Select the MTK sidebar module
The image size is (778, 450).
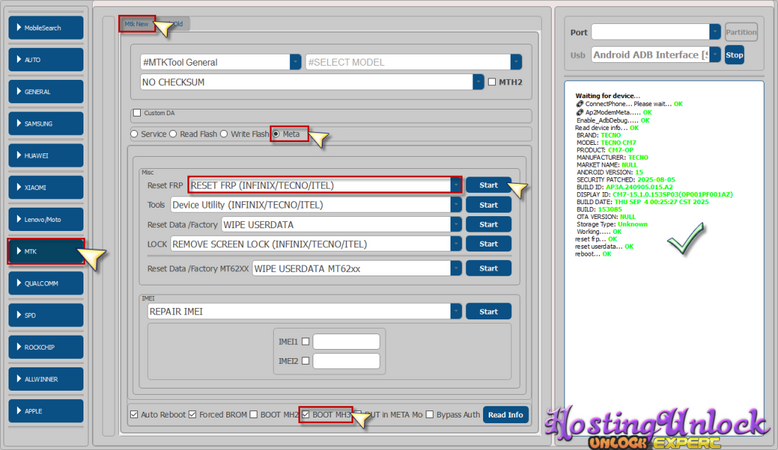(x=47, y=252)
